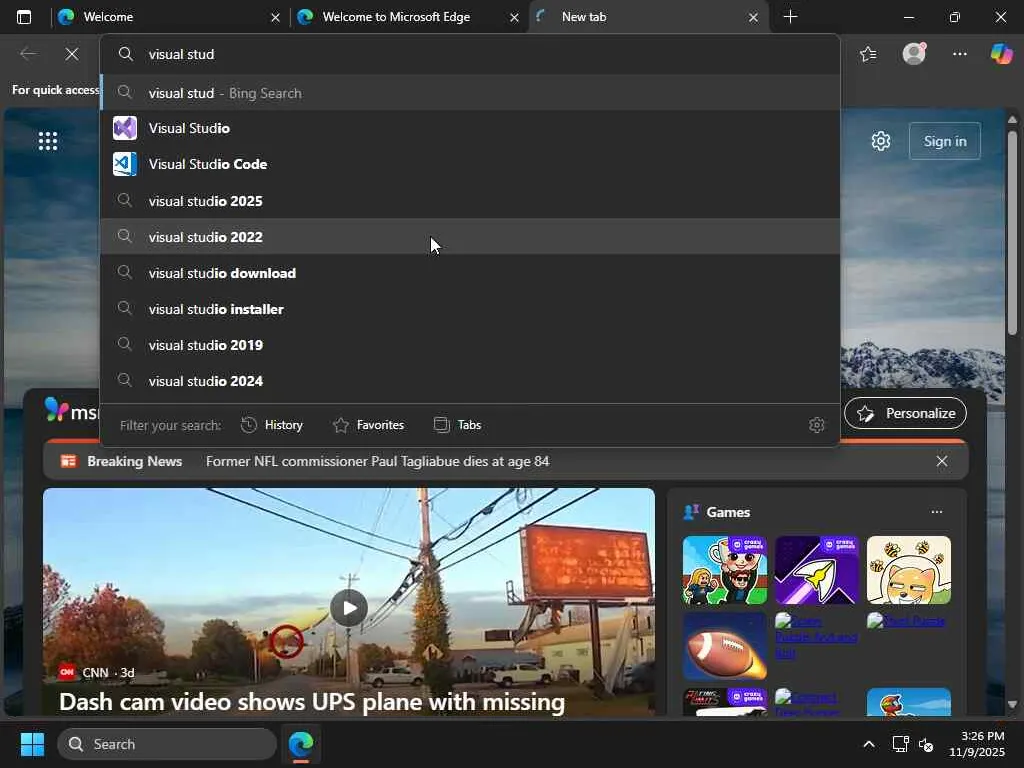The width and height of the screenshot is (1024, 768).
Task: Open Paul Tagliabue breaking news headline
Action: [377, 461]
